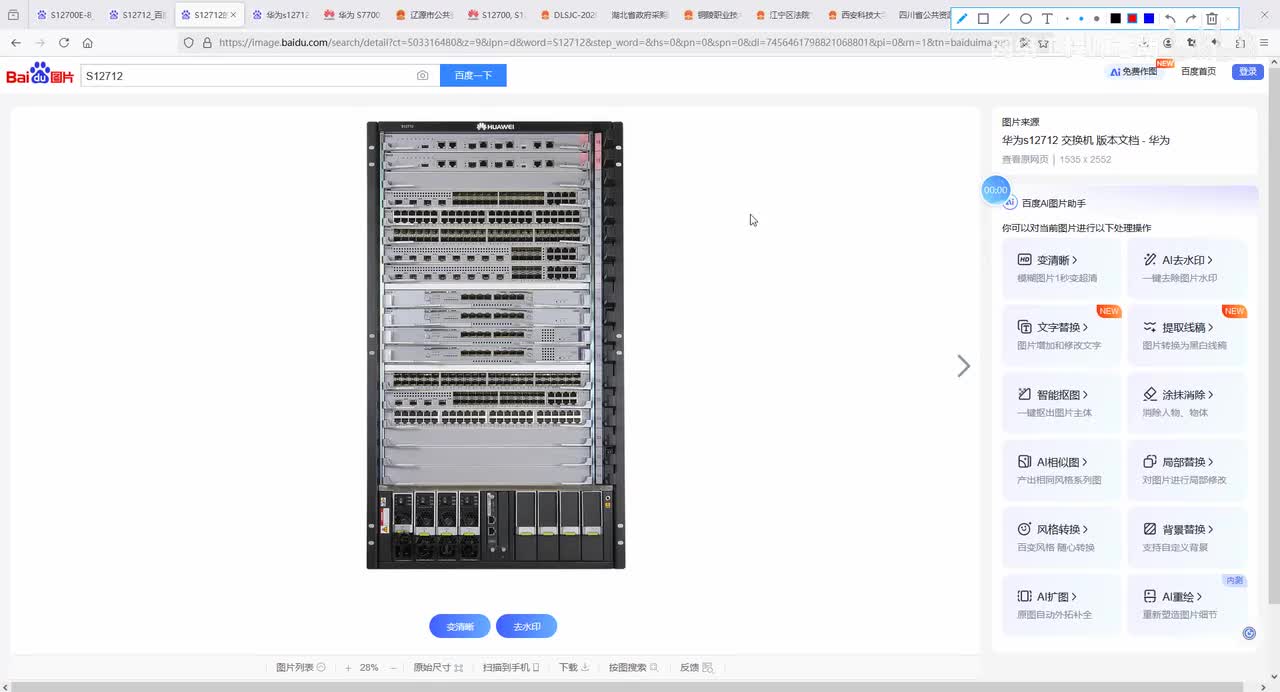Open the 变清晰 AI enhance card

click(x=1062, y=268)
